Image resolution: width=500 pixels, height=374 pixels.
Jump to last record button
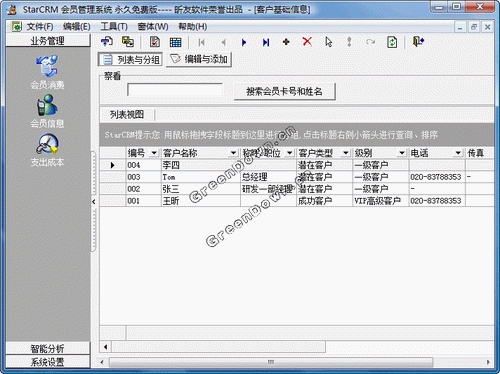(266, 42)
